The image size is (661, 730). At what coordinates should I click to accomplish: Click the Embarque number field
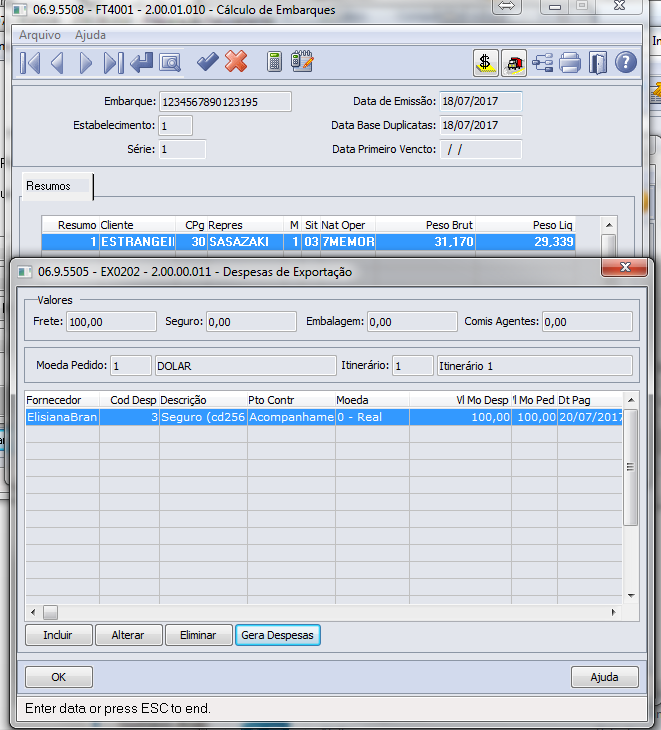point(225,101)
